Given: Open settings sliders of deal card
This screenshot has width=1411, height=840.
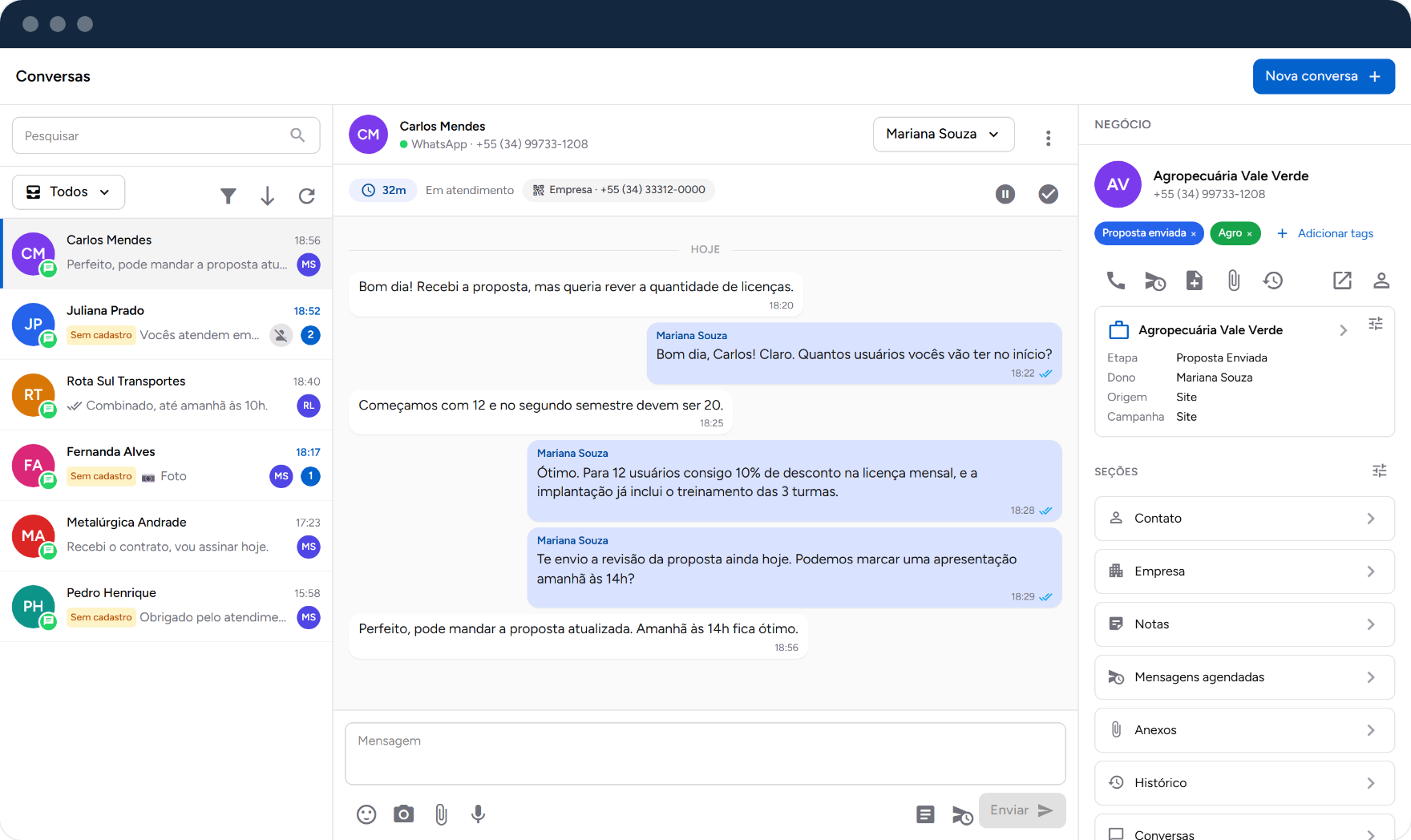Looking at the screenshot, I should click(x=1376, y=324).
